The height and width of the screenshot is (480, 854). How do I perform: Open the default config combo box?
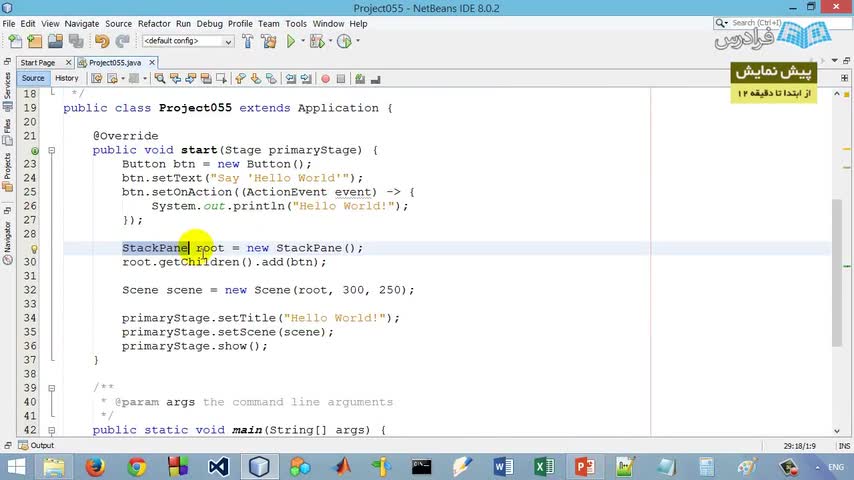(x=187, y=41)
